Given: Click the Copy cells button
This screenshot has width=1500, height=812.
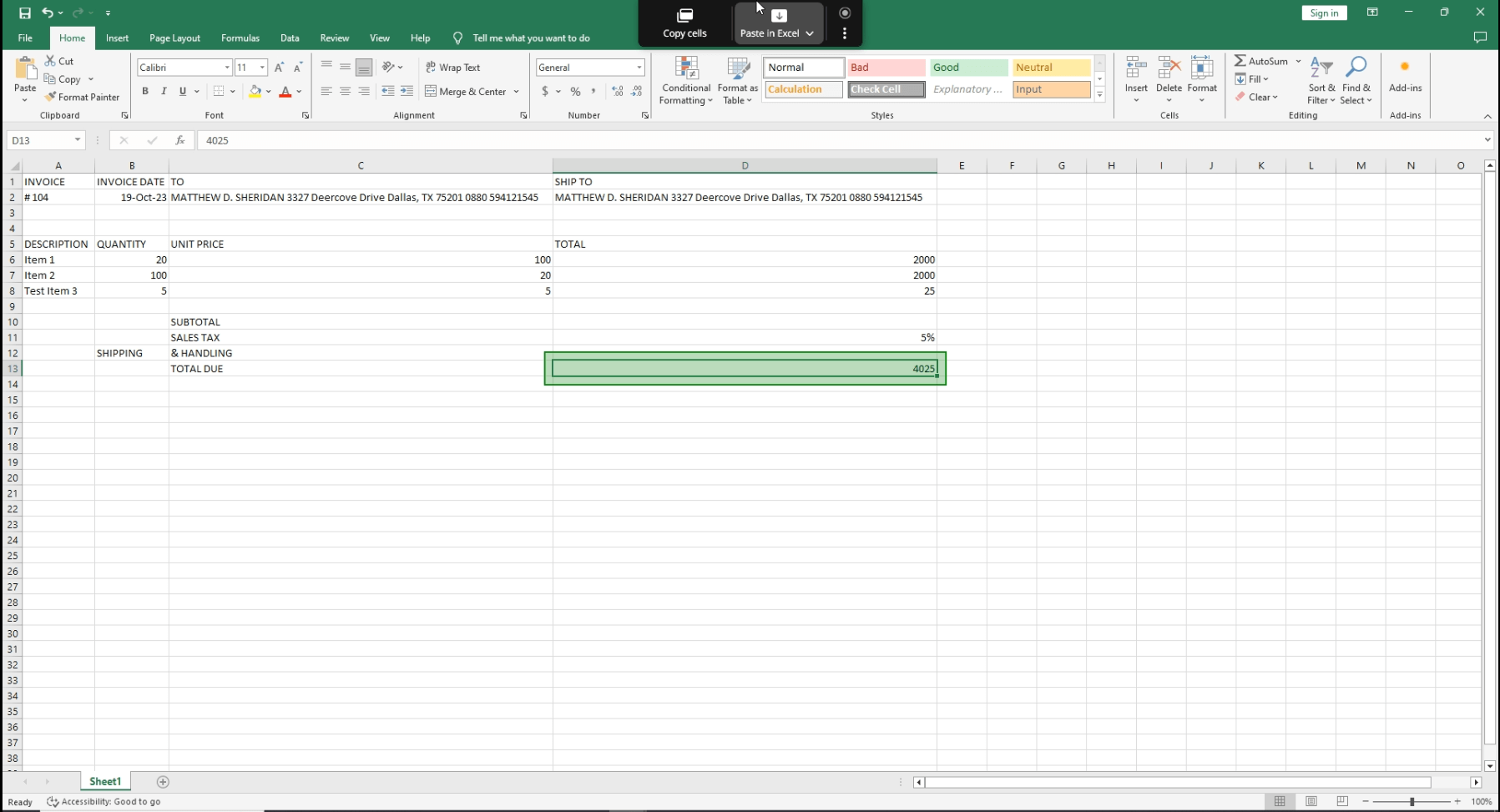Looking at the screenshot, I should (684, 23).
